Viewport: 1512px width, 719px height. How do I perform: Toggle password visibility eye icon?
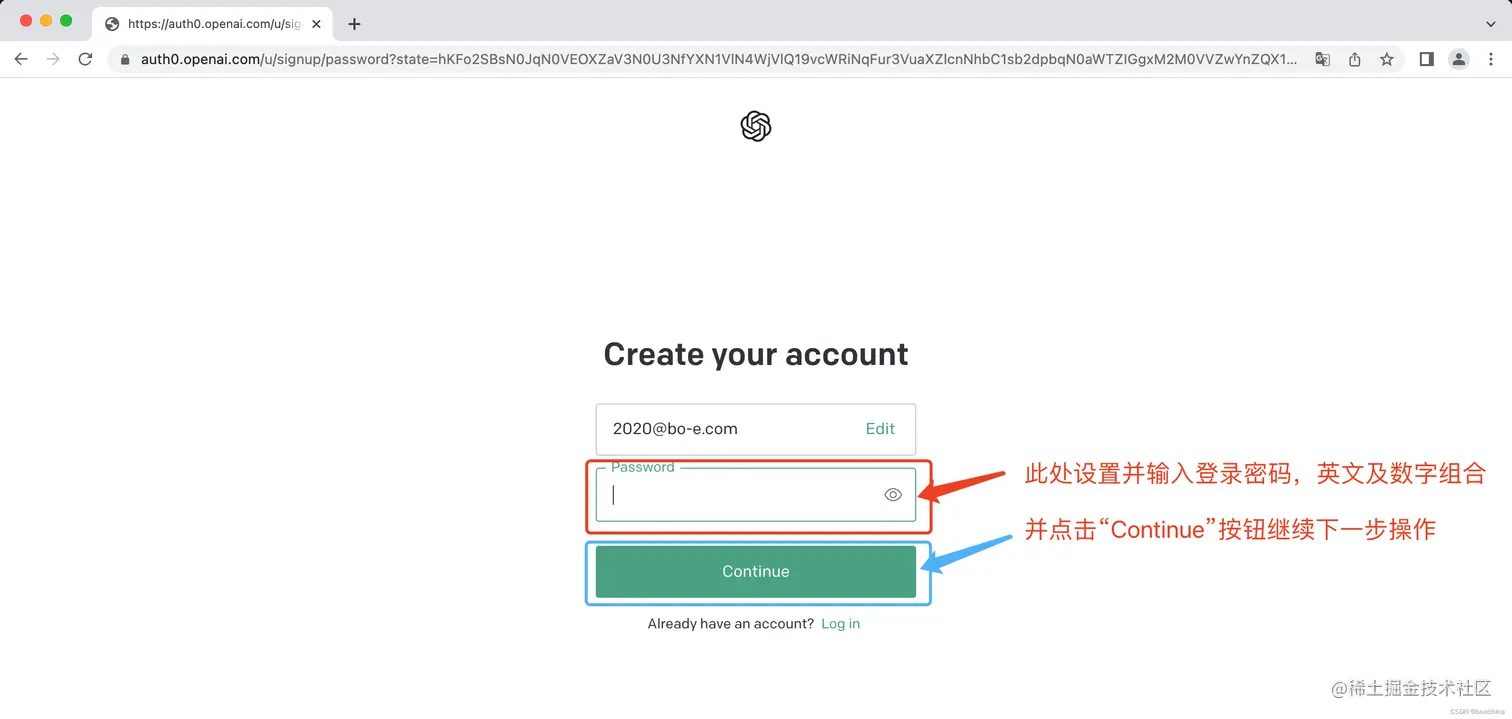pos(893,494)
